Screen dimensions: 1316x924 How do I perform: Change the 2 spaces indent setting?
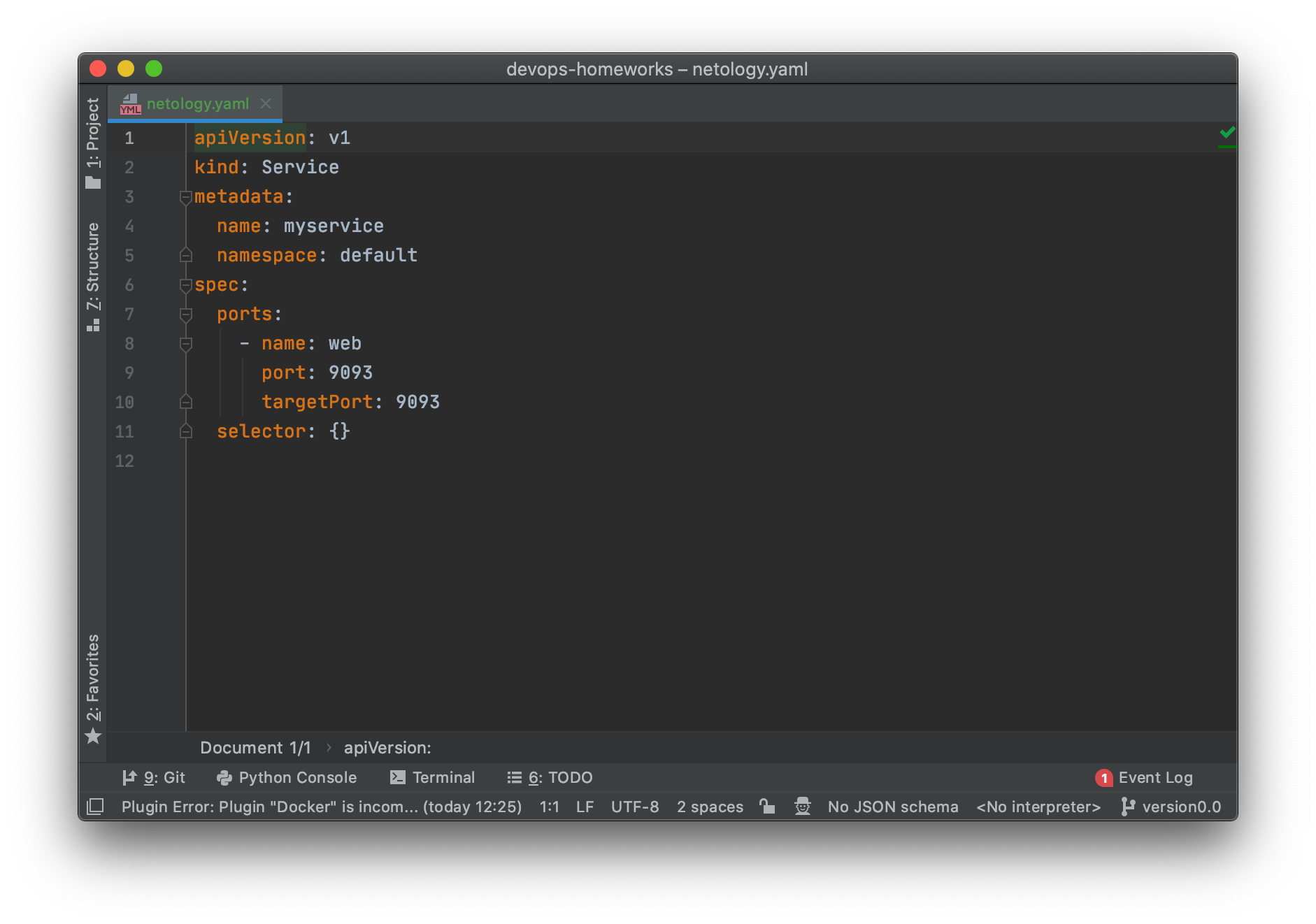(x=710, y=807)
